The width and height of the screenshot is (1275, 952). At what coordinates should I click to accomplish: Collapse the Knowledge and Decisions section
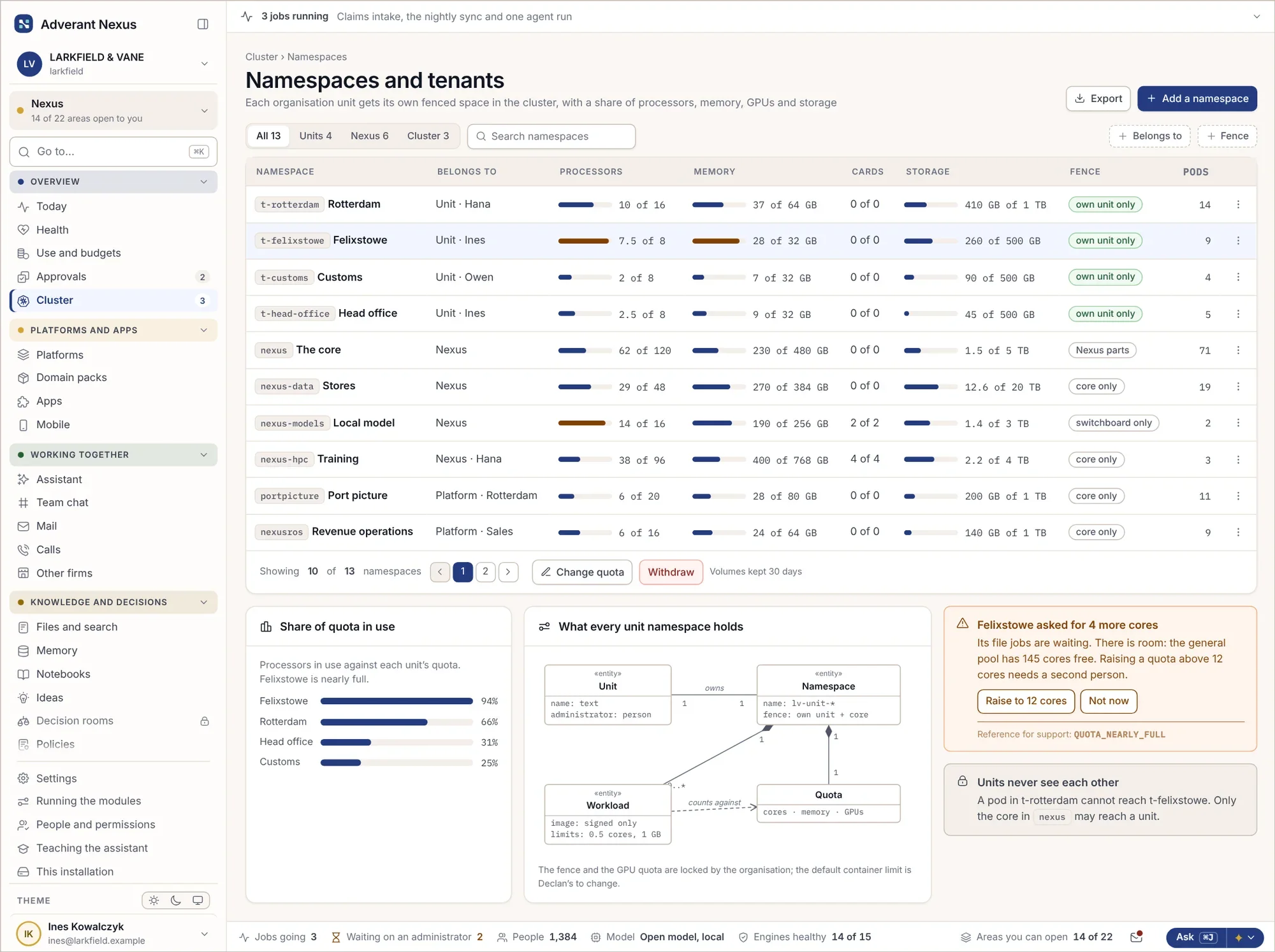[x=113, y=602]
